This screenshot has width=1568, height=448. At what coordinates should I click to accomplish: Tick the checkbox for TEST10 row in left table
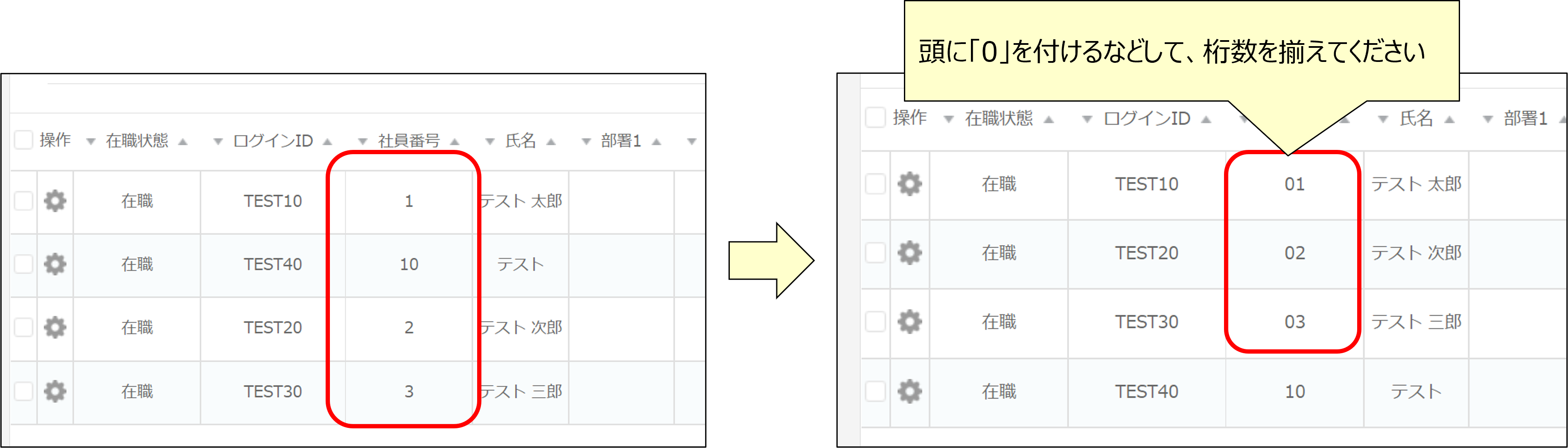coord(23,201)
